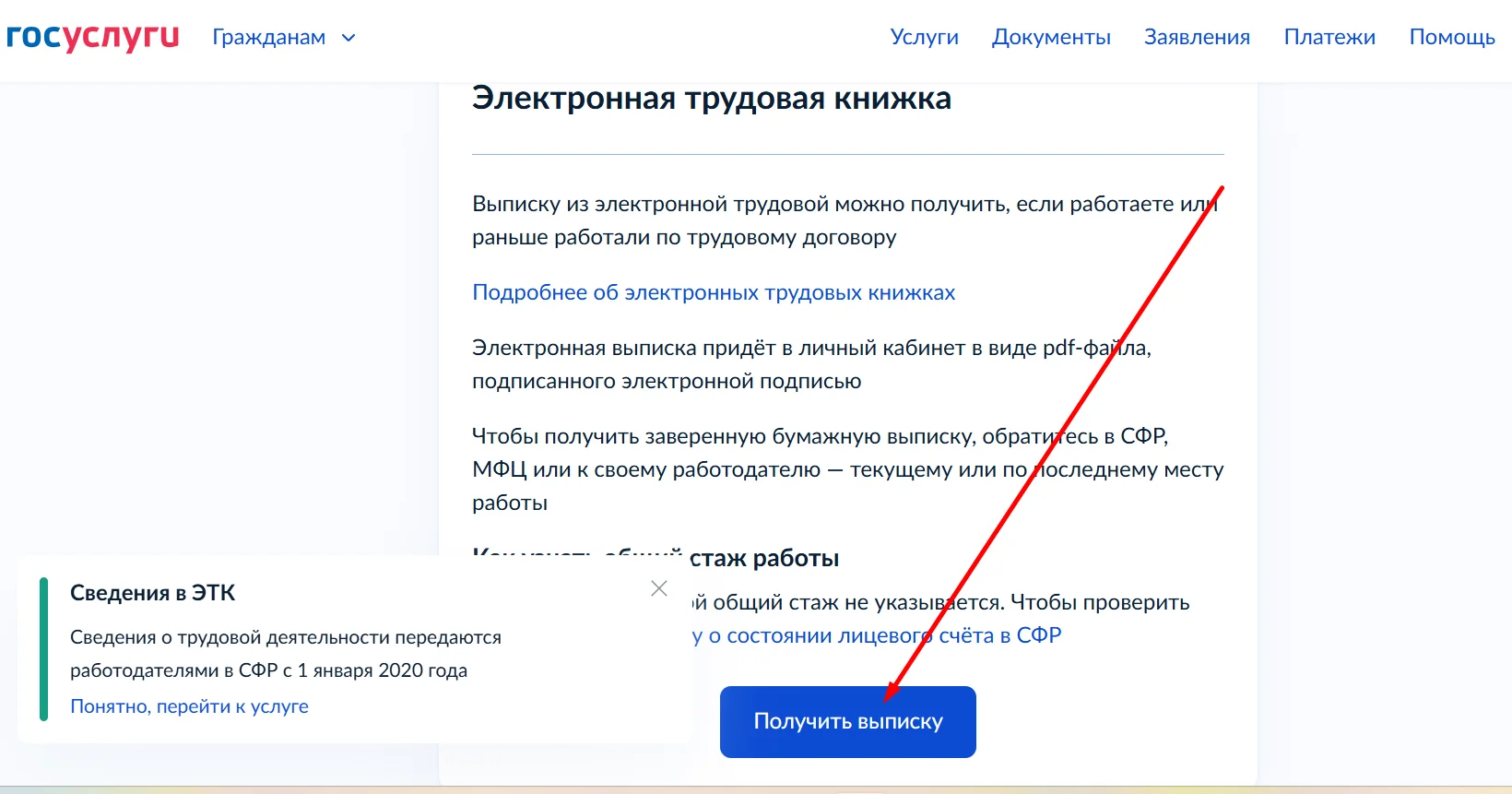Click the paragraph starting Чтобы получить заверенную

(848, 469)
